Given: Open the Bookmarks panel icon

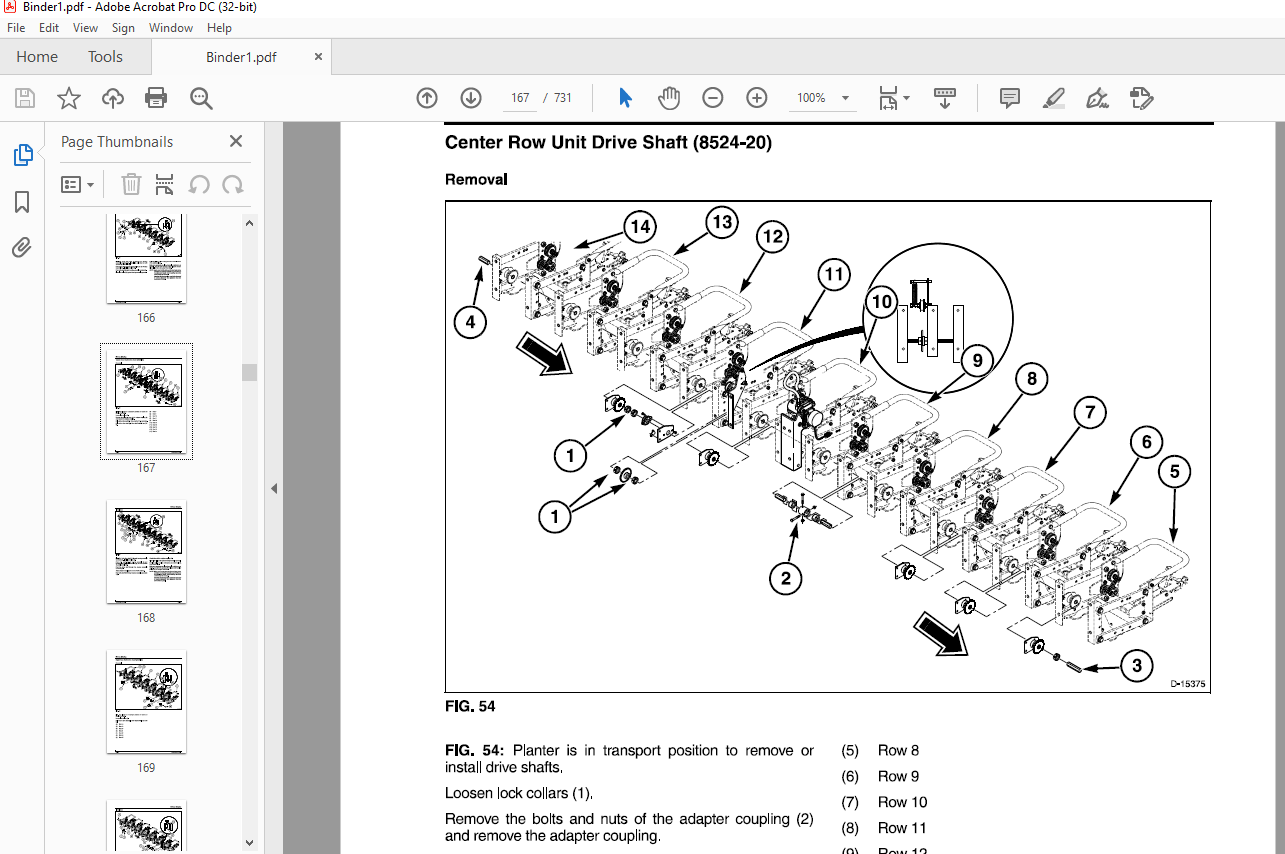Looking at the screenshot, I should [22, 203].
